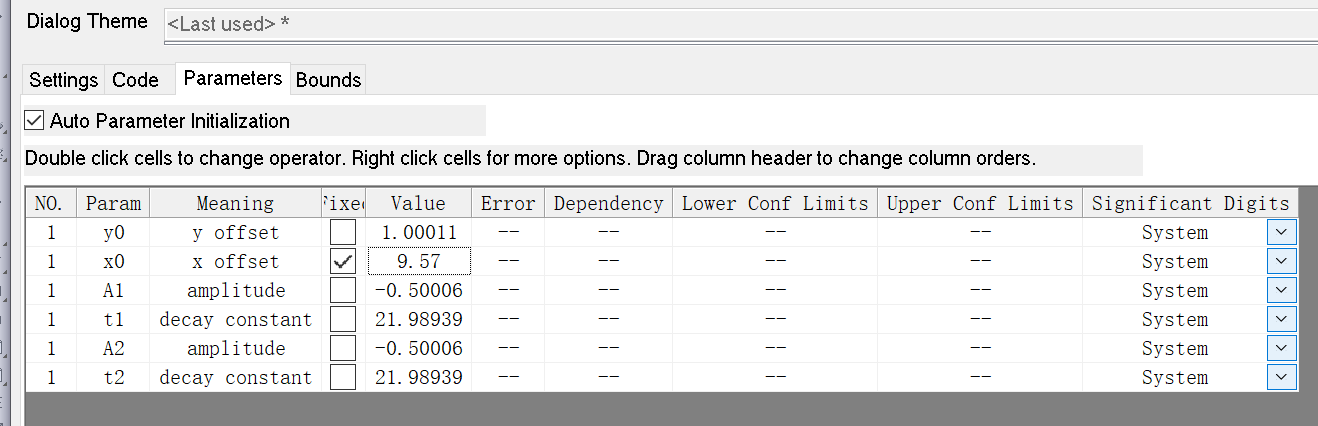Viewport: 1318px width, 426px height.
Task: Open Significant Digits dropdown for A1
Action: click(1282, 291)
